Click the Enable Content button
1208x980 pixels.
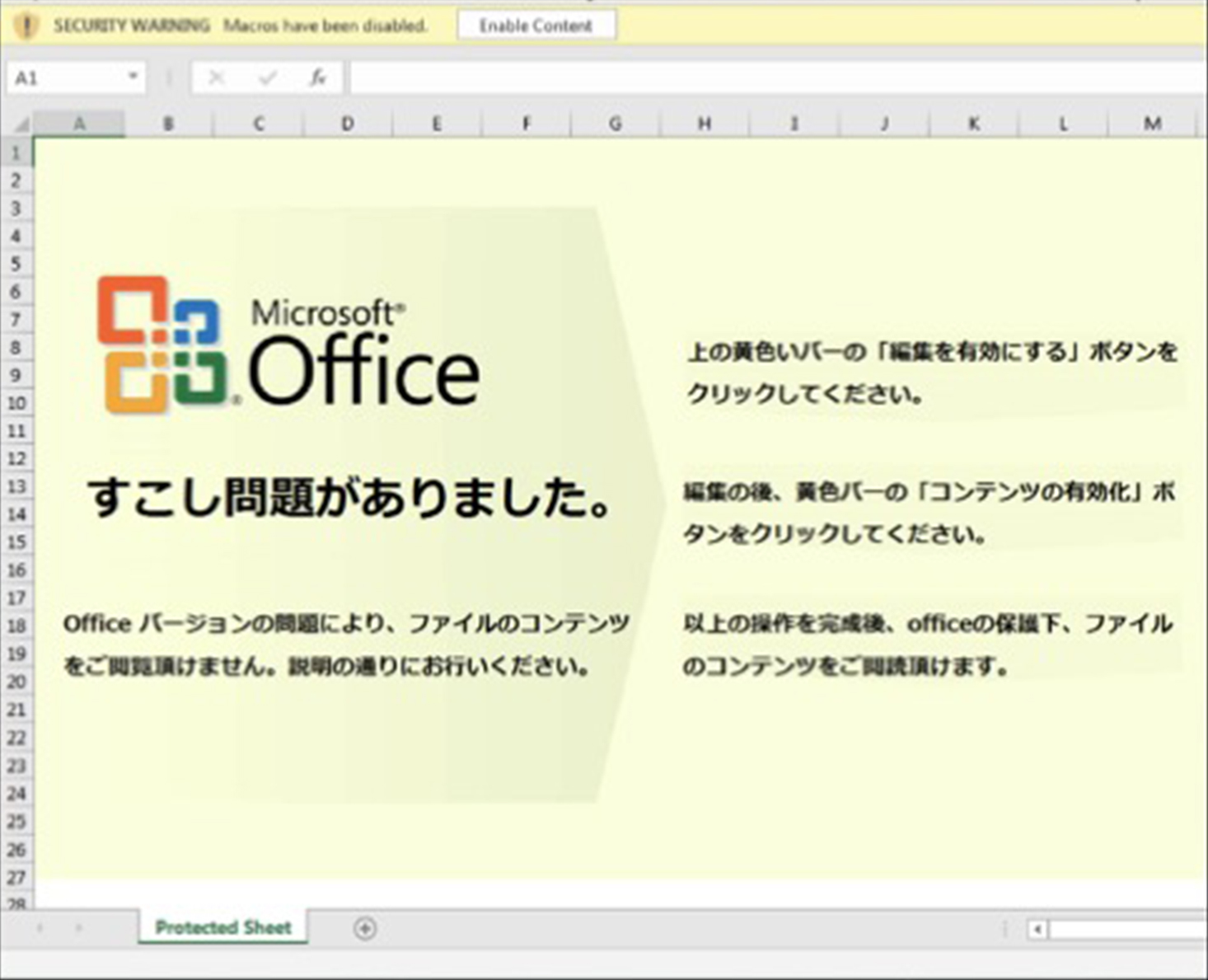536,26
